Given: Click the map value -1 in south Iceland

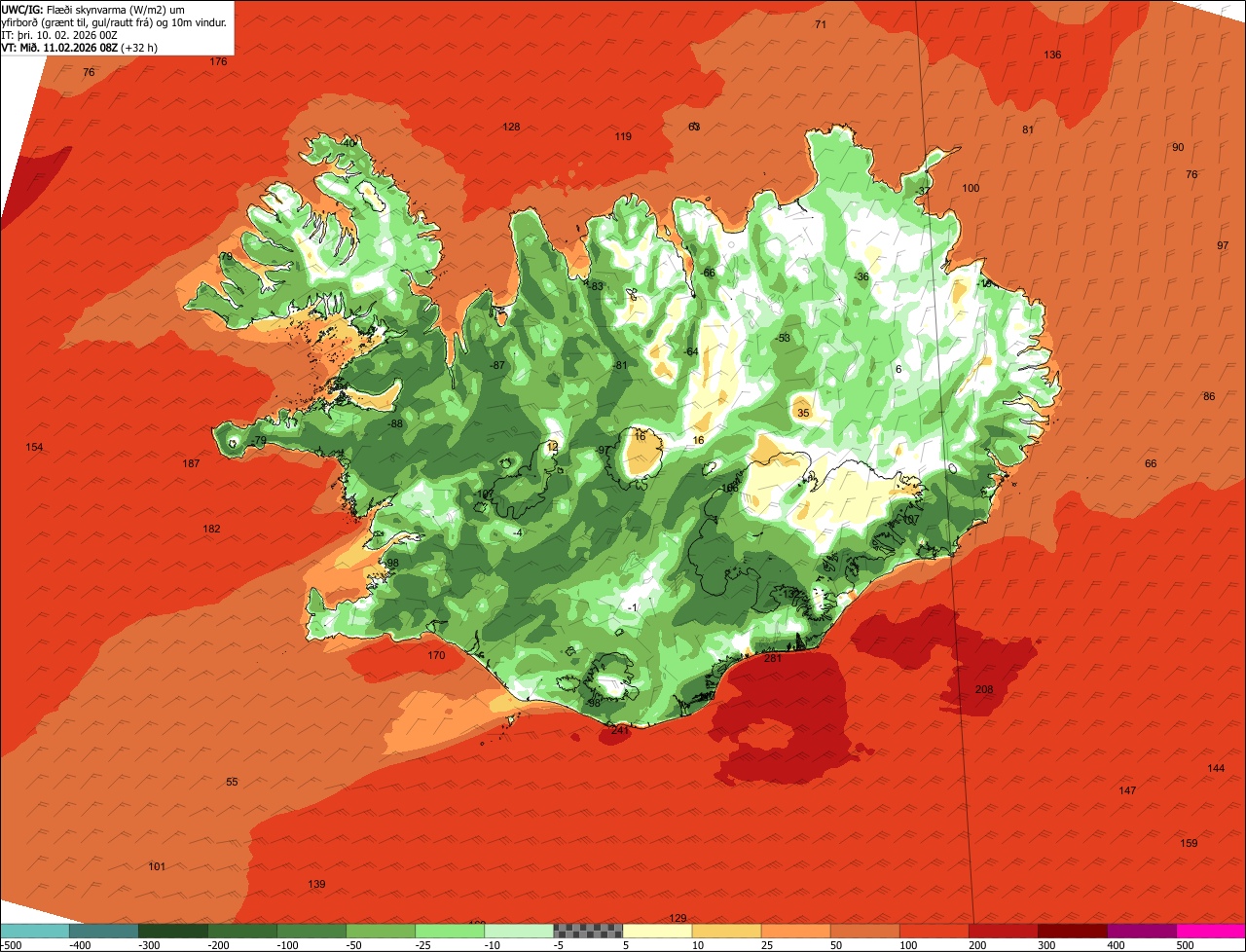Looking at the screenshot, I should pyautogui.click(x=633, y=607).
